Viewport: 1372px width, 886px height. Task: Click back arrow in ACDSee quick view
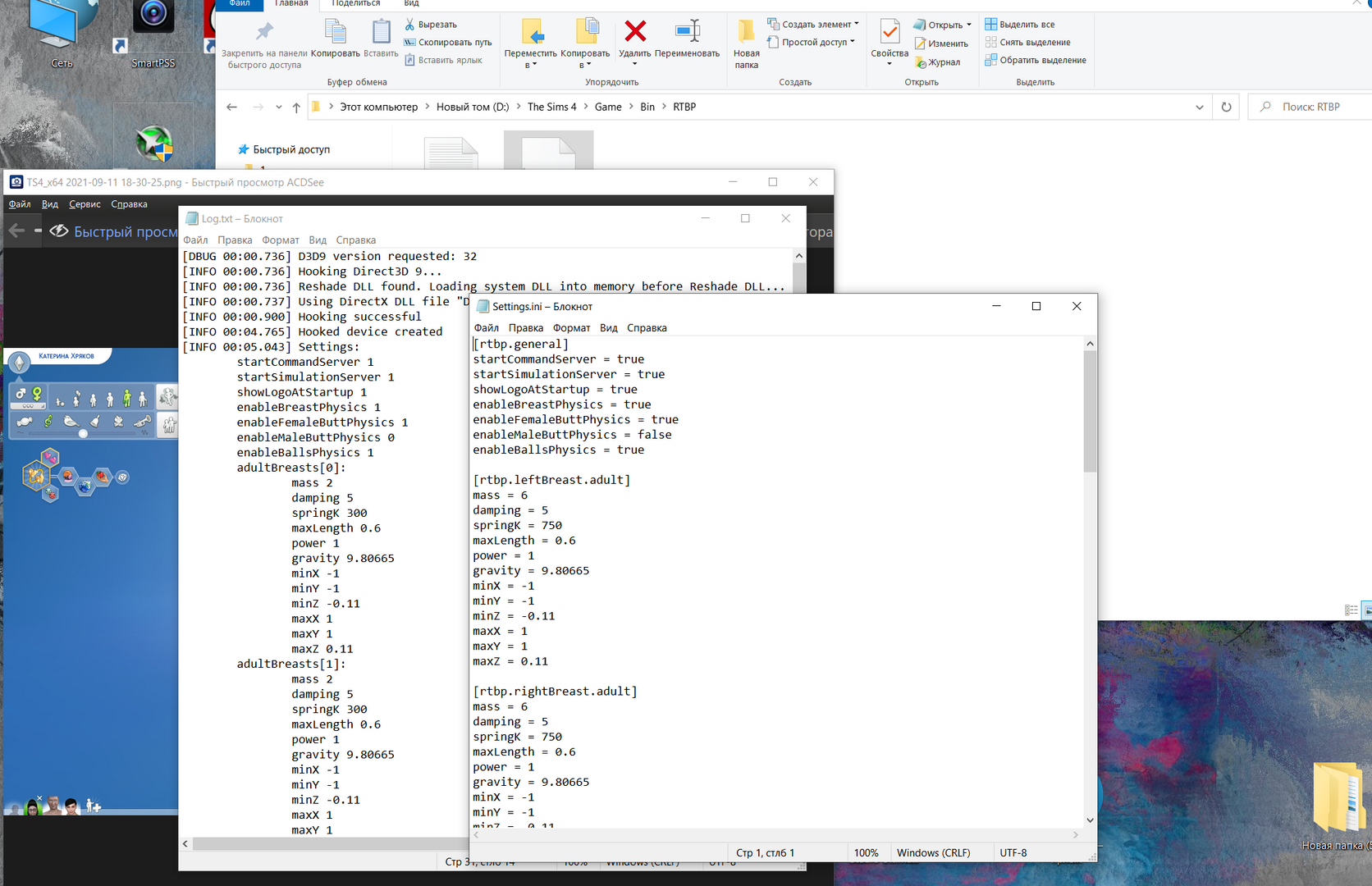tap(16, 231)
